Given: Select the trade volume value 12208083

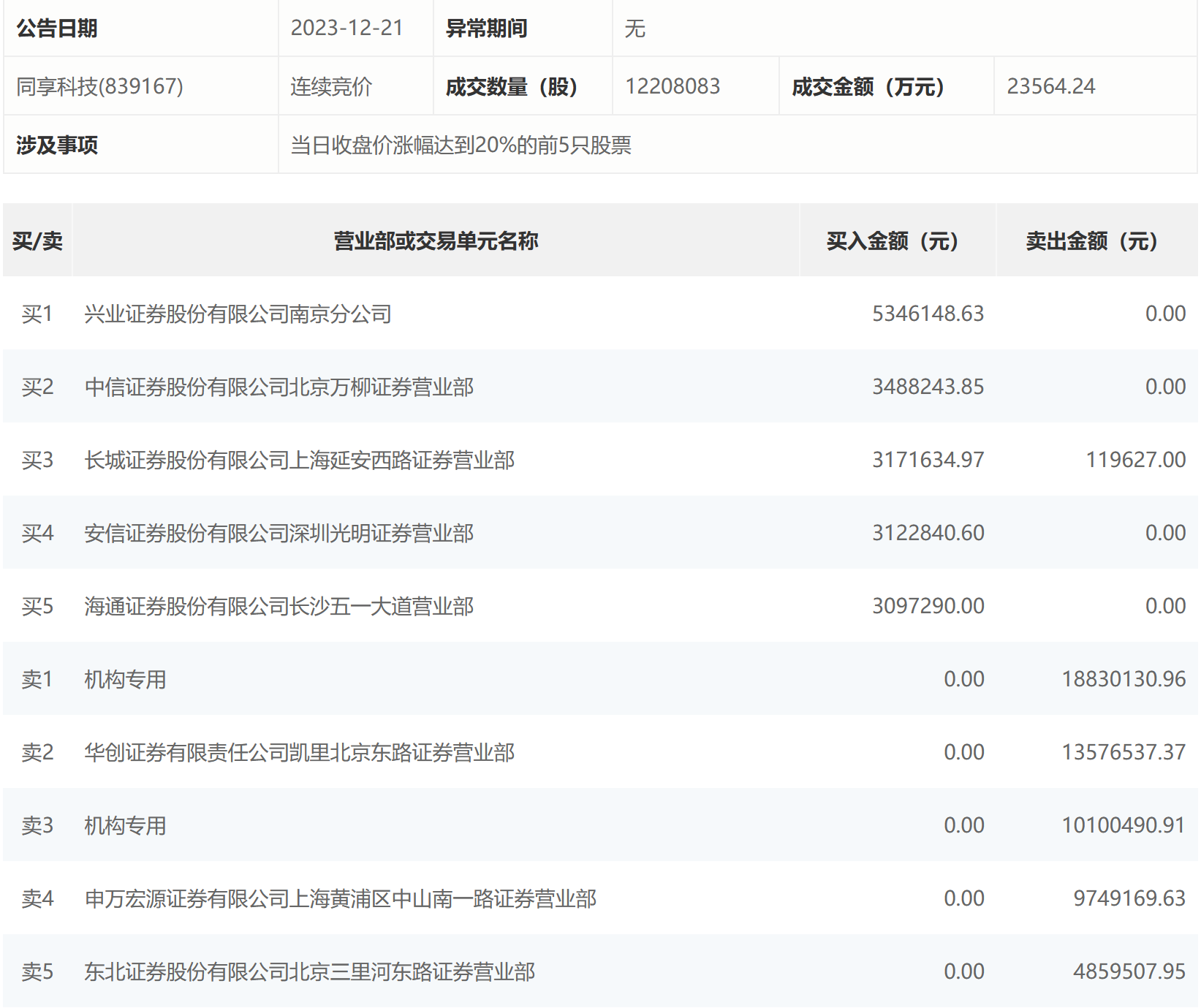Looking at the screenshot, I should click(673, 86).
